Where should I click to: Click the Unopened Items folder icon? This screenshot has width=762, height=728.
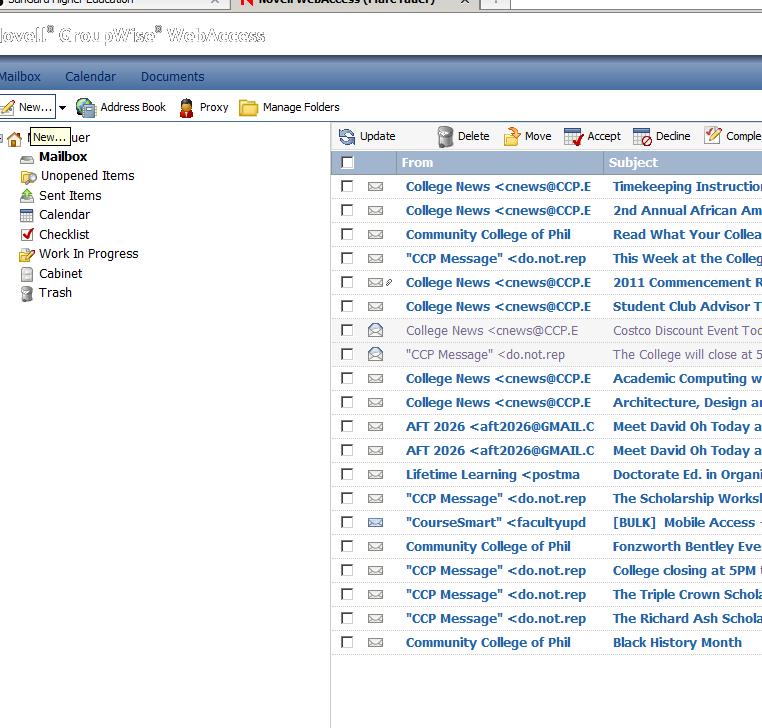[28, 177]
